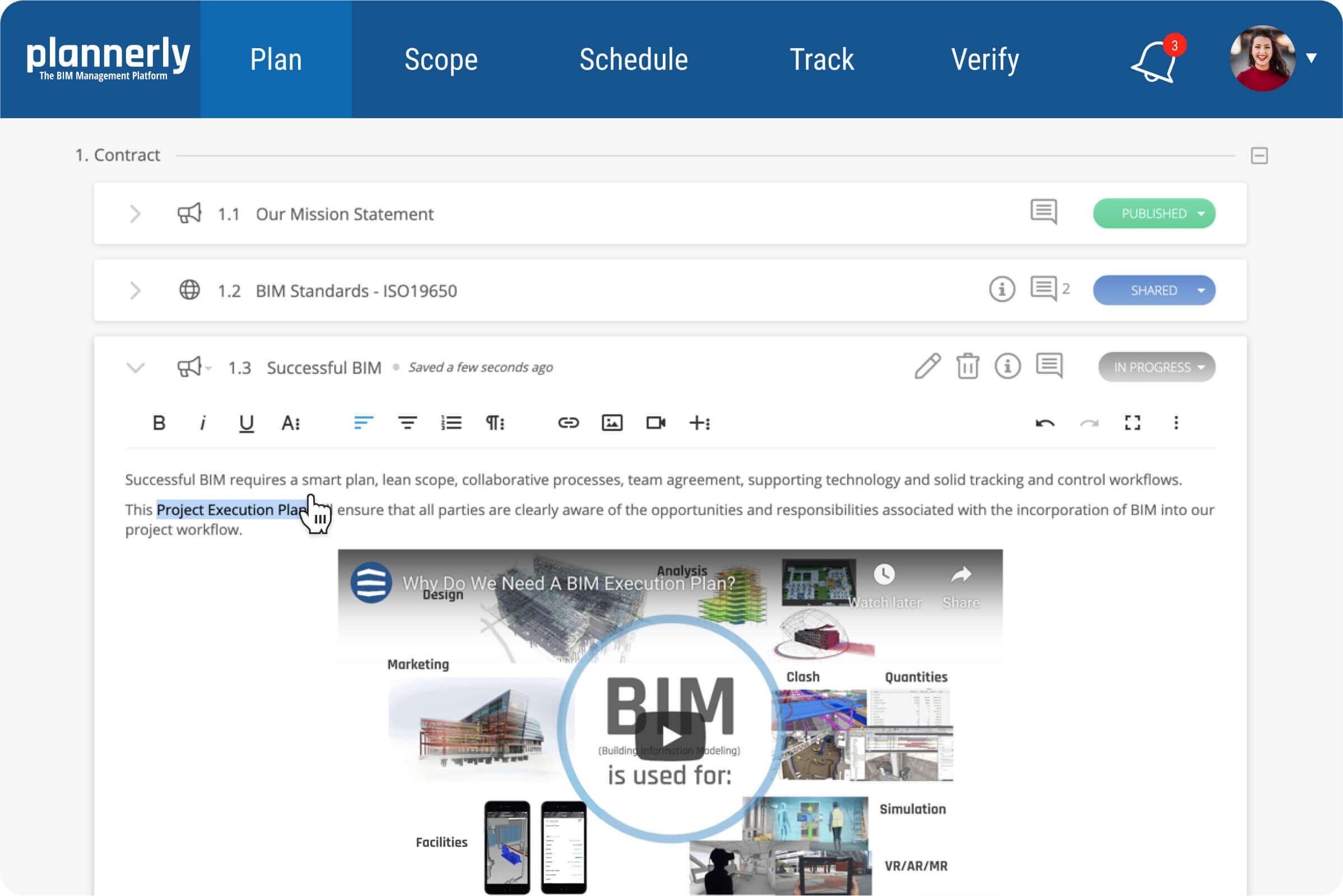Toggle underline formatting
Viewport: 1343px width, 896px height.
point(246,423)
